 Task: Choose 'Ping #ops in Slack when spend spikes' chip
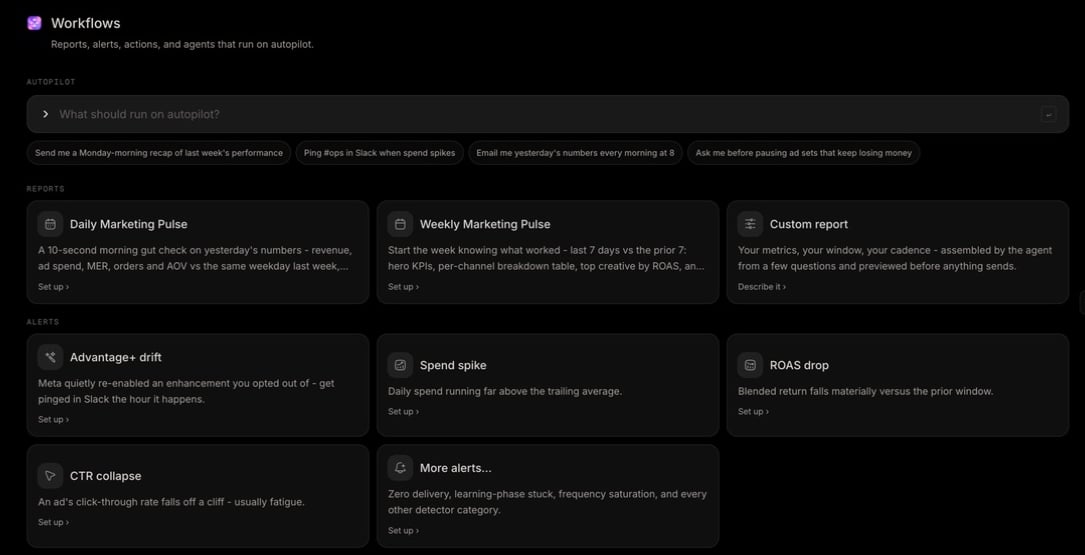[379, 153]
